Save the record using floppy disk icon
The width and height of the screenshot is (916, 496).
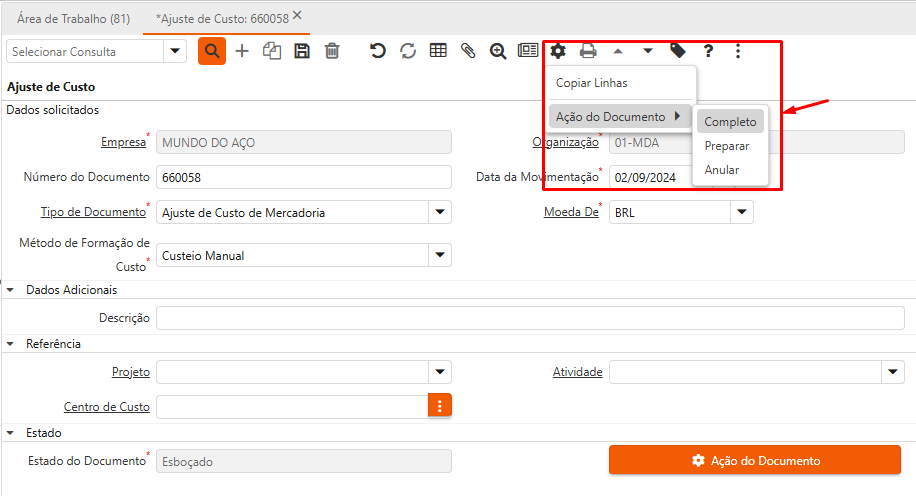tap(301, 51)
